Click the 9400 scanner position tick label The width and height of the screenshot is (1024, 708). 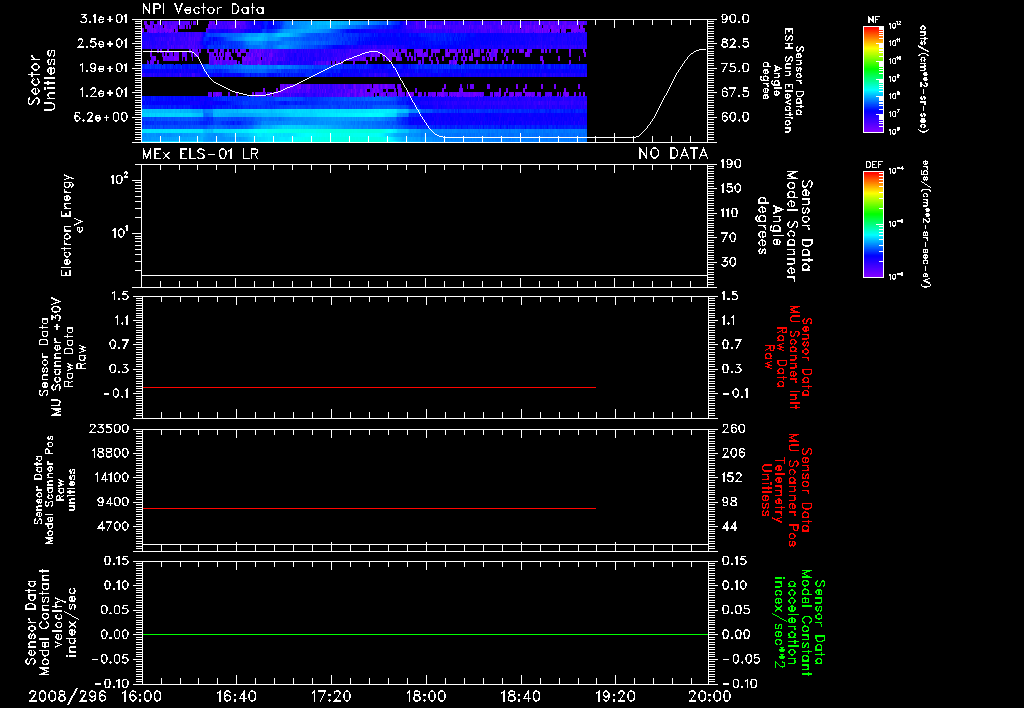pos(112,502)
